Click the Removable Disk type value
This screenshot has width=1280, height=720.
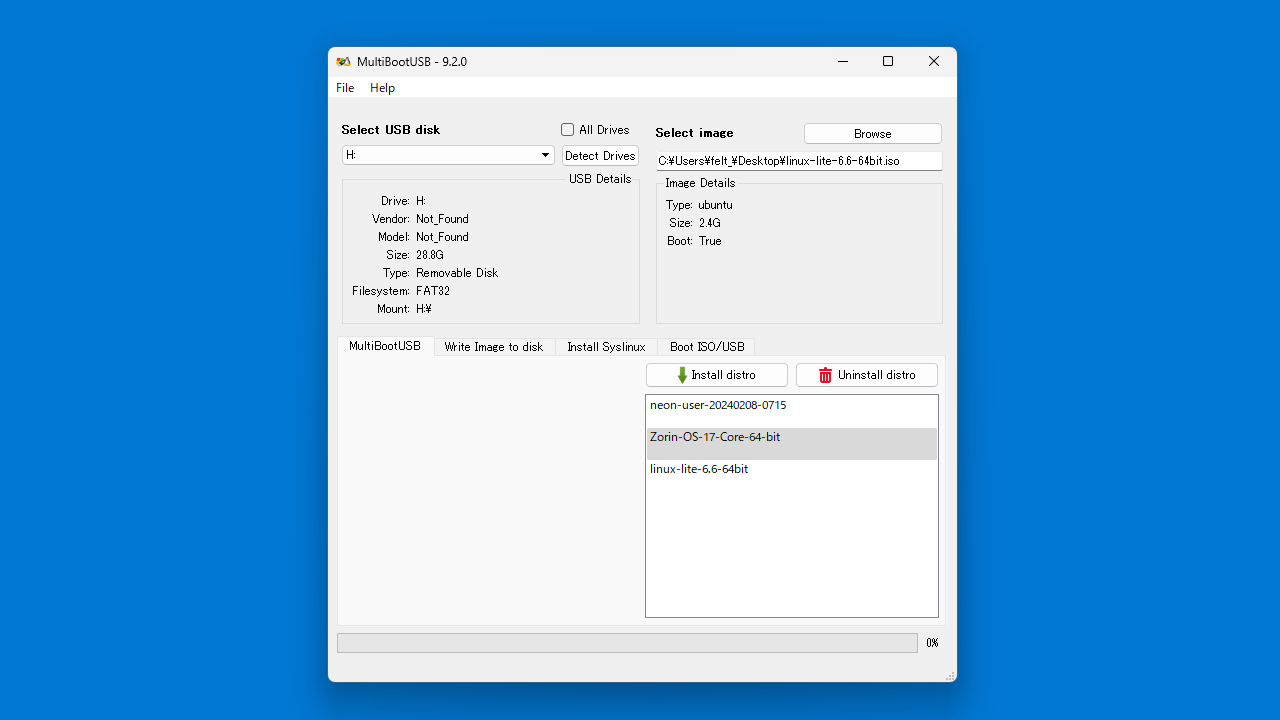point(457,273)
